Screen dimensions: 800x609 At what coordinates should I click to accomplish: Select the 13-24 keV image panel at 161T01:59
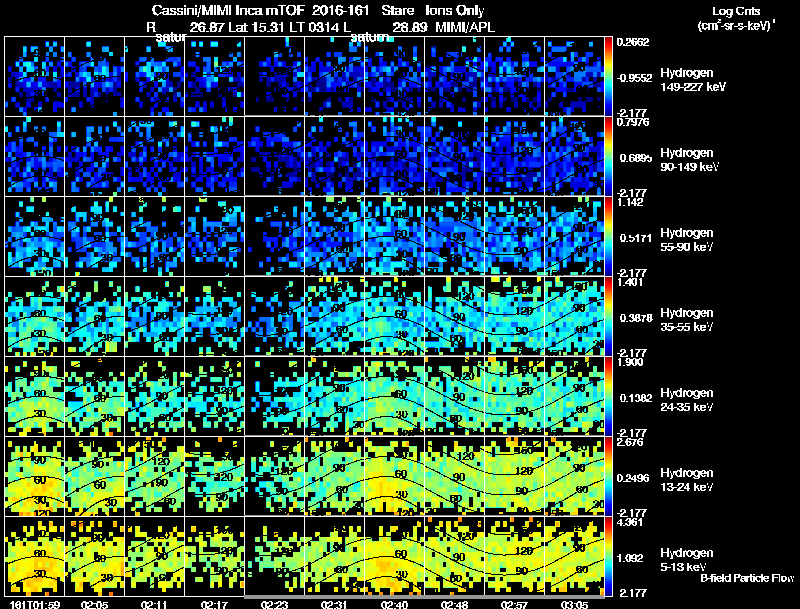pyautogui.click(x=35, y=476)
